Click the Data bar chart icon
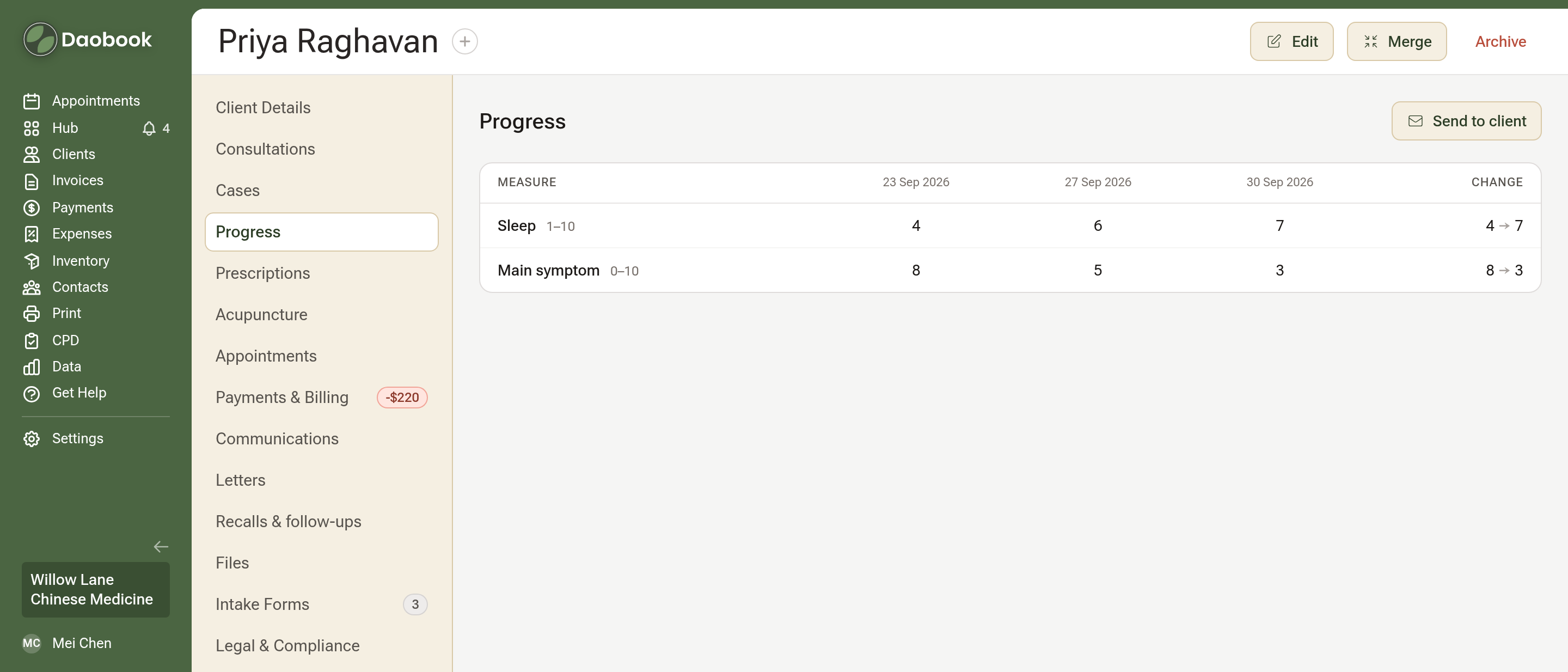This screenshot has height=672, width=1568. 32,367
